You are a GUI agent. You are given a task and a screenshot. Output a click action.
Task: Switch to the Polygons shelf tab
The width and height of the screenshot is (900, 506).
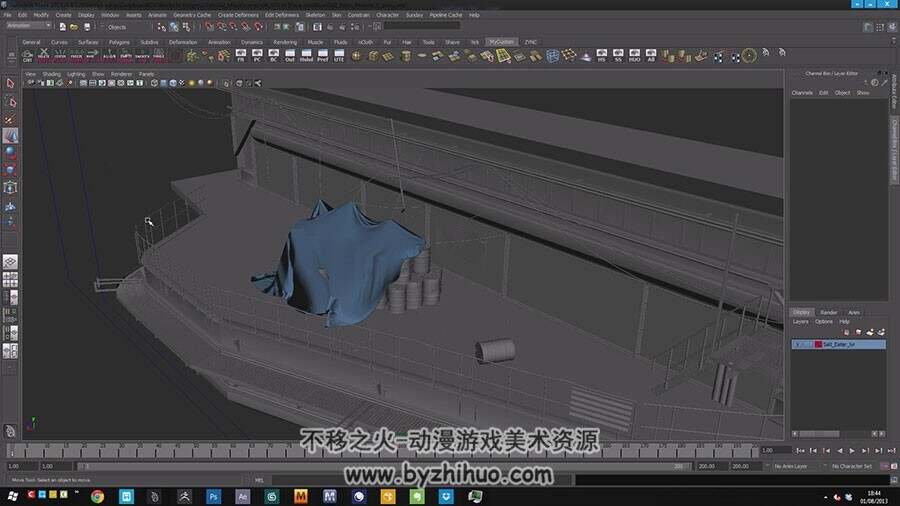pos(119,42)
